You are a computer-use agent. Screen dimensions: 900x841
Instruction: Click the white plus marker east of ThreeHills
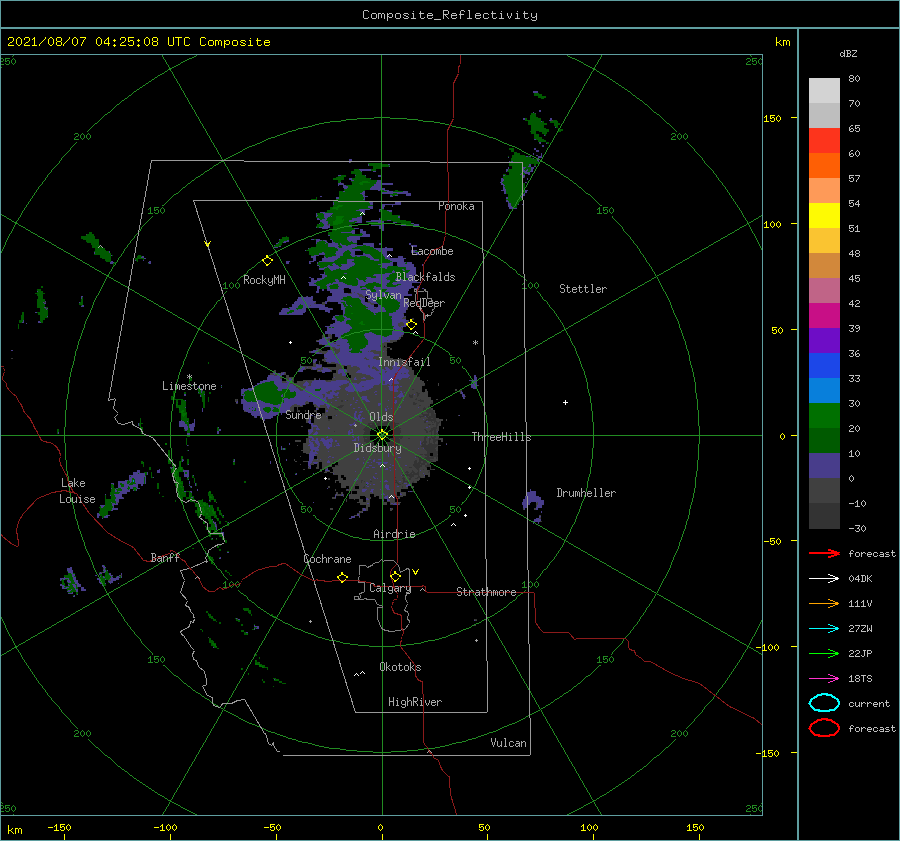pyautogui.click(x=565, y=402)
